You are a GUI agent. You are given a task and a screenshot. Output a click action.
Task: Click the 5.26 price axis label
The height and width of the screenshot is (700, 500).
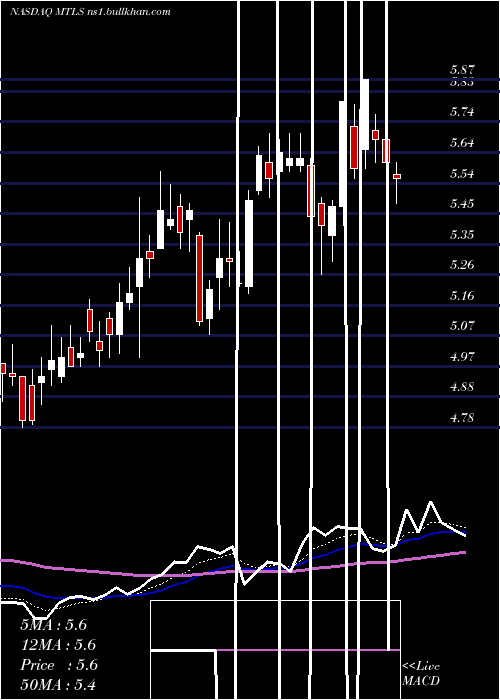pos(462,265)
